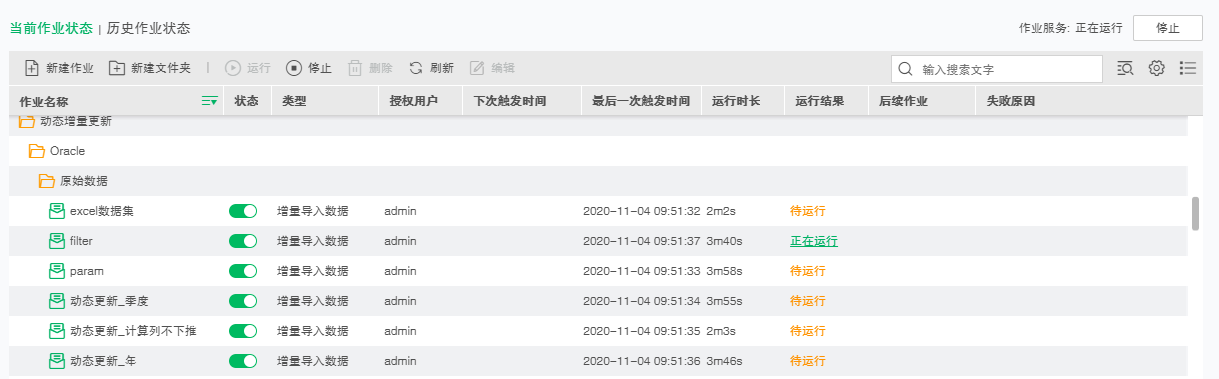Click the excel数据集 job icon
The width and height of the screenshot is (1219, 379).
(58, 211)
